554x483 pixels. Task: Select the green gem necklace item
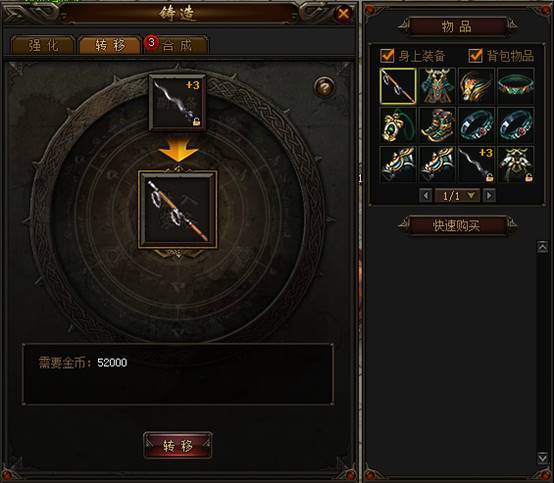398,125
